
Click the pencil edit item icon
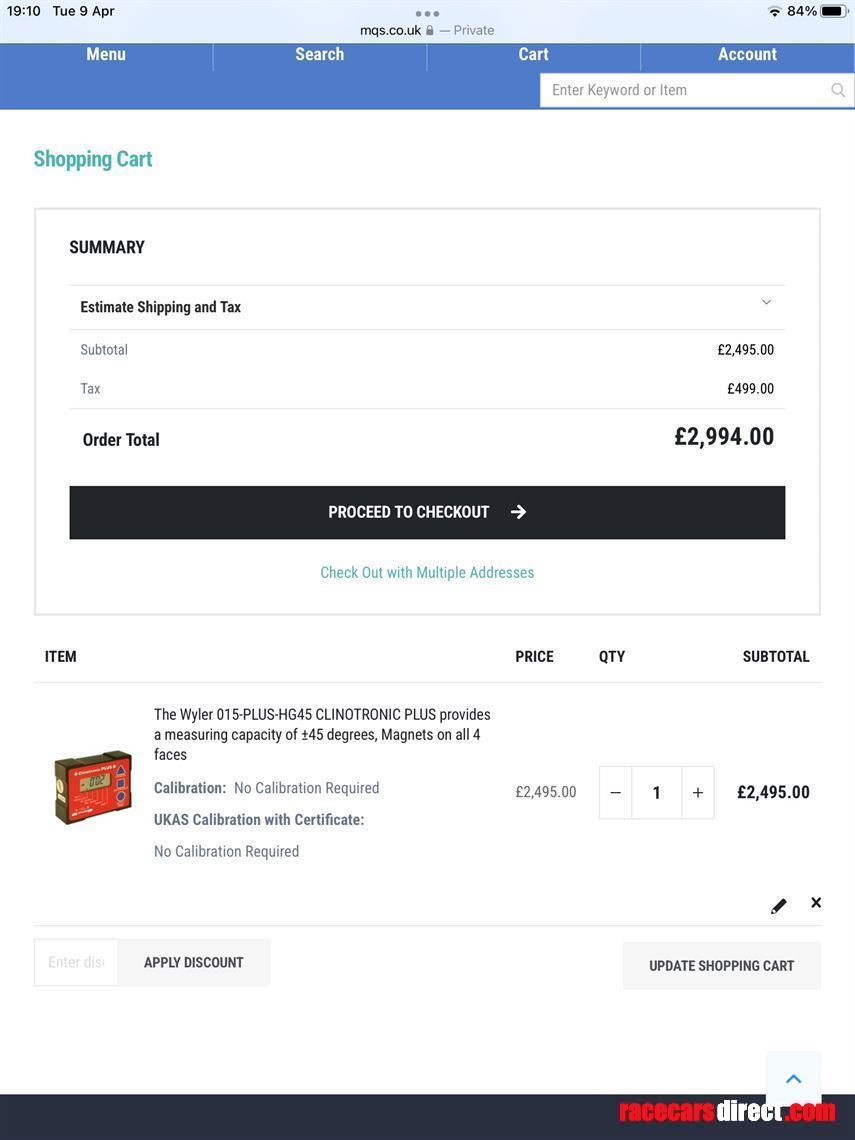click(778, 905)
